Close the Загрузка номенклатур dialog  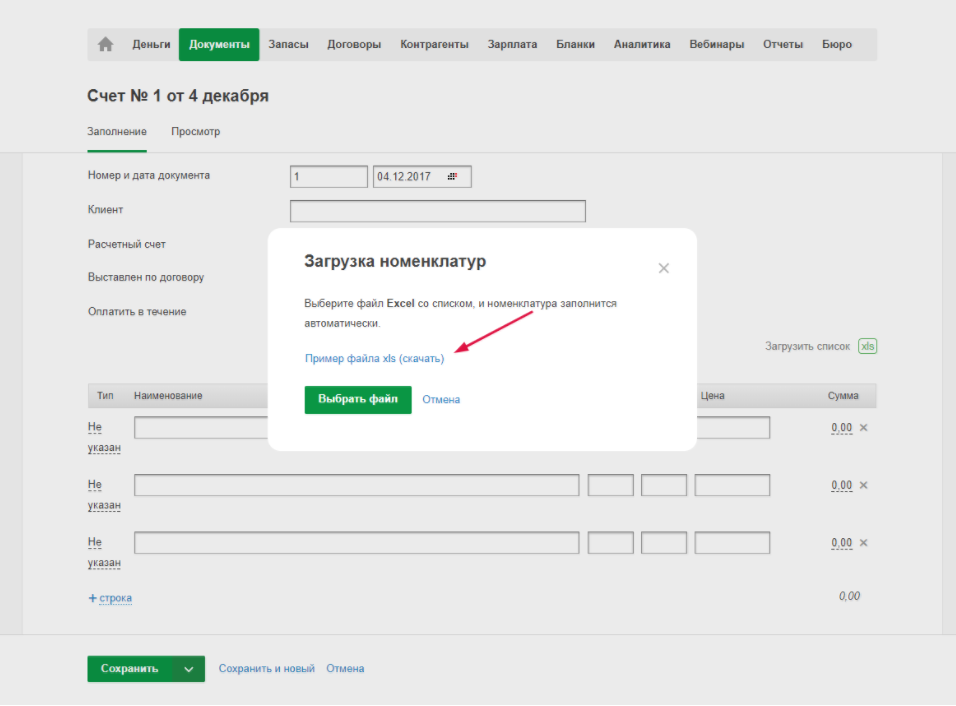pos(663,268)
